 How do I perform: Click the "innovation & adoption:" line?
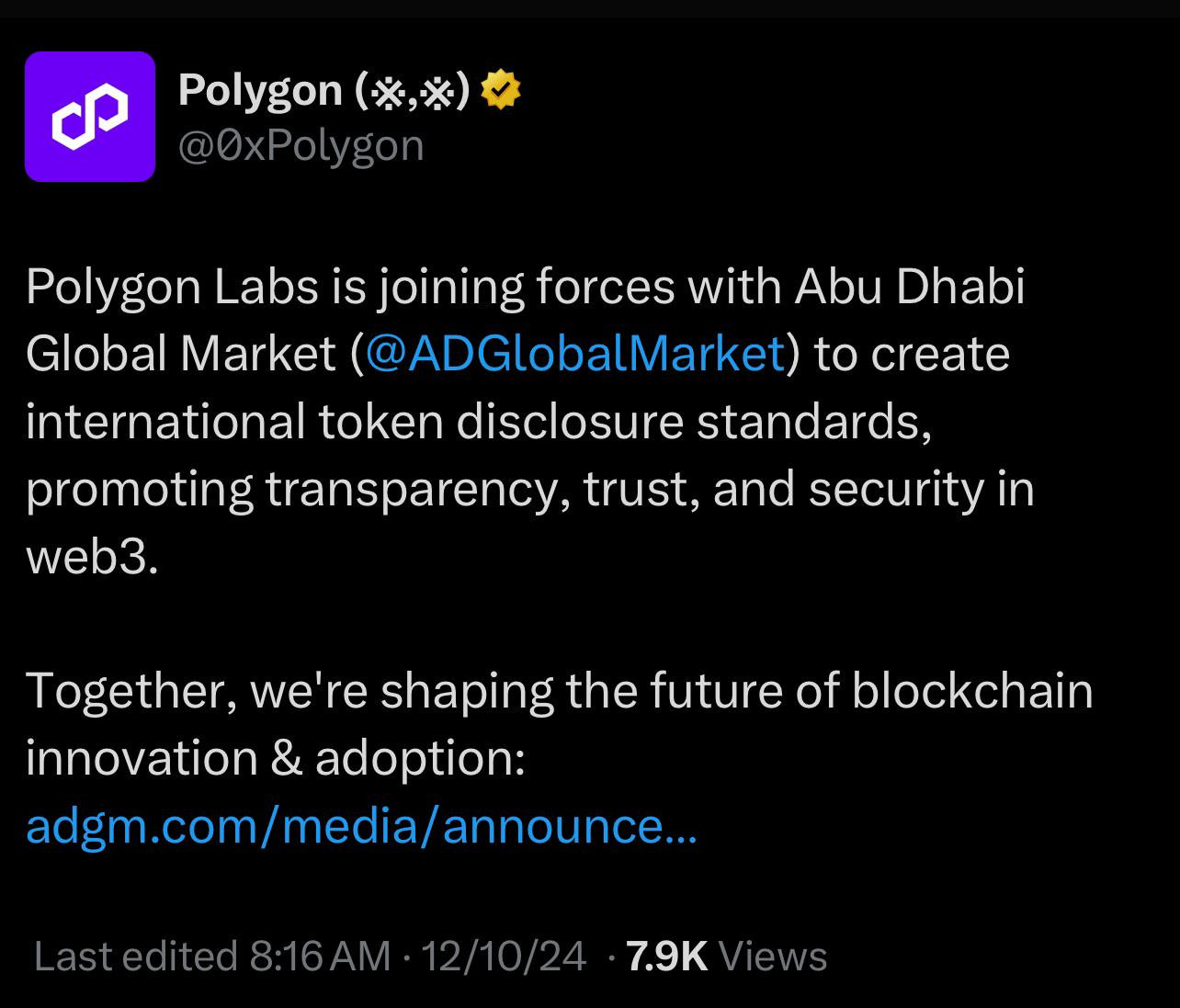pyautogui.click(x=275, y=758)
